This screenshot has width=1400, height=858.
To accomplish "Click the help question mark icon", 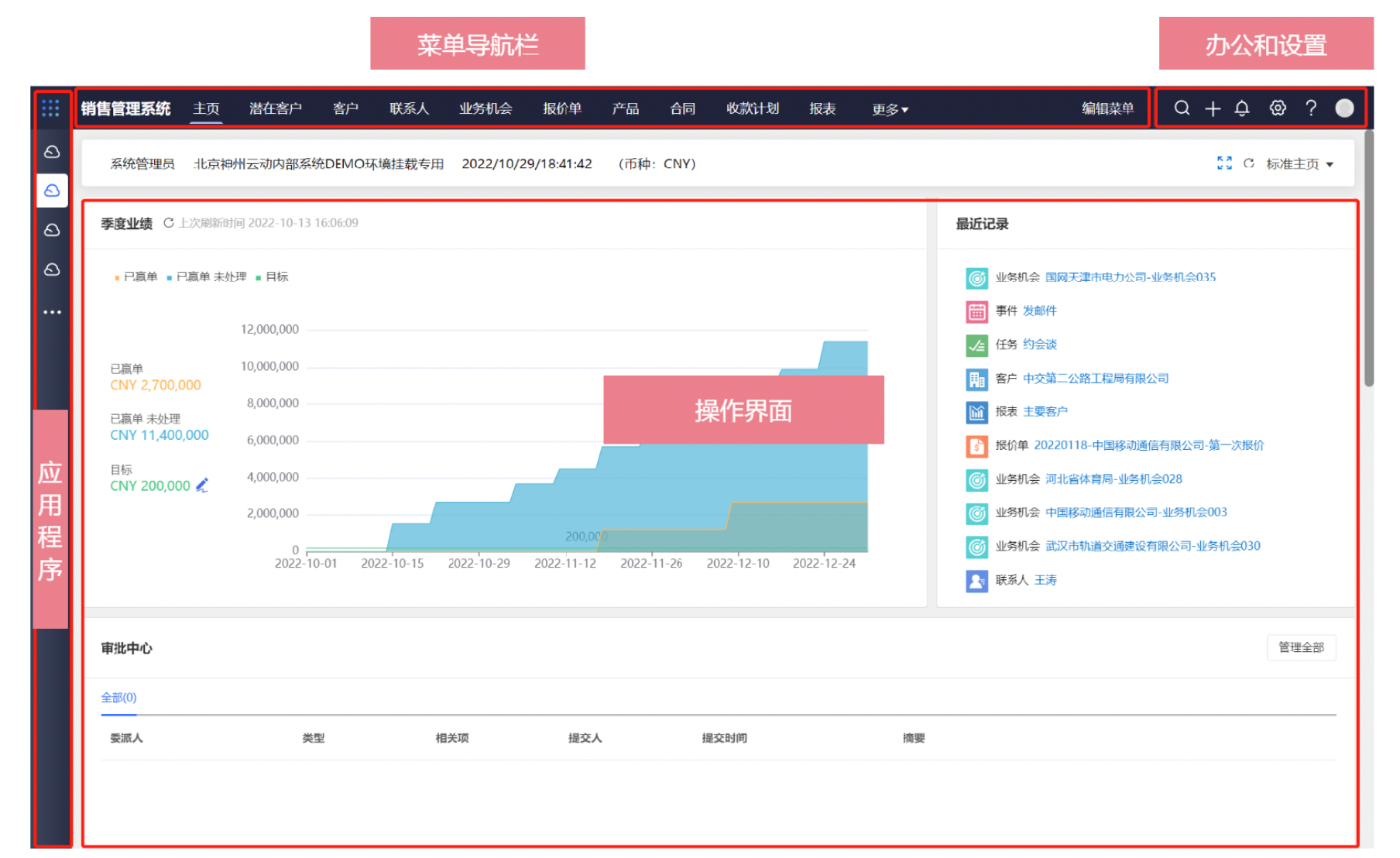I will tap(1311, 108).
